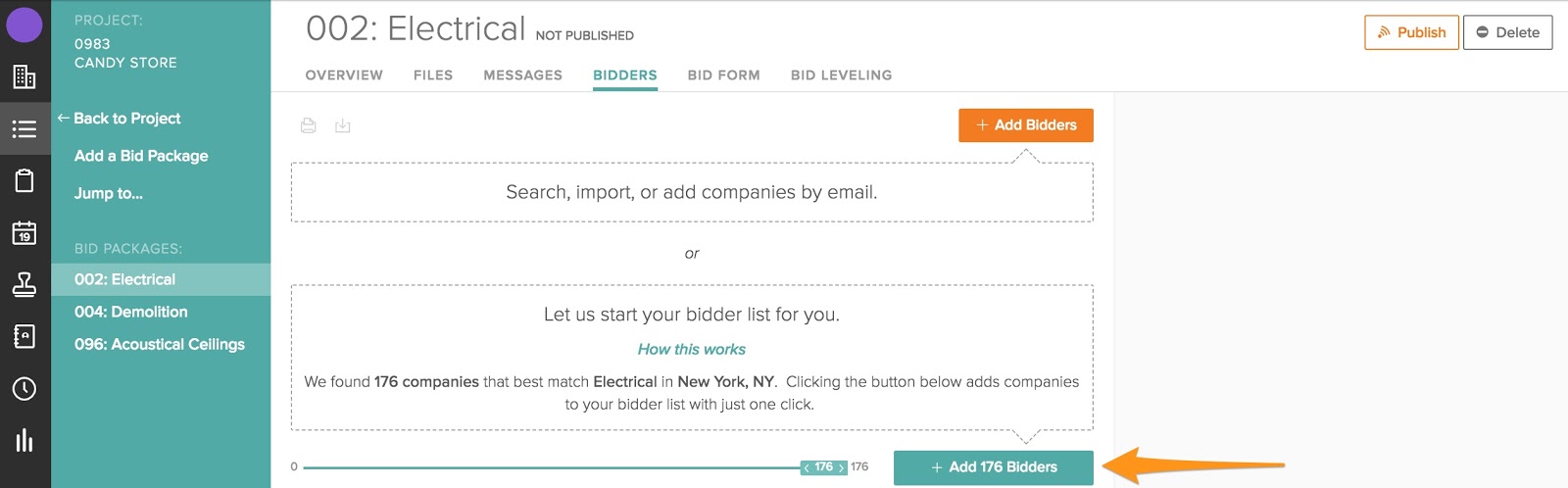Click the purple user avatar circle
This screenshot has width=1568, height=488.
[x=24, y=24]
